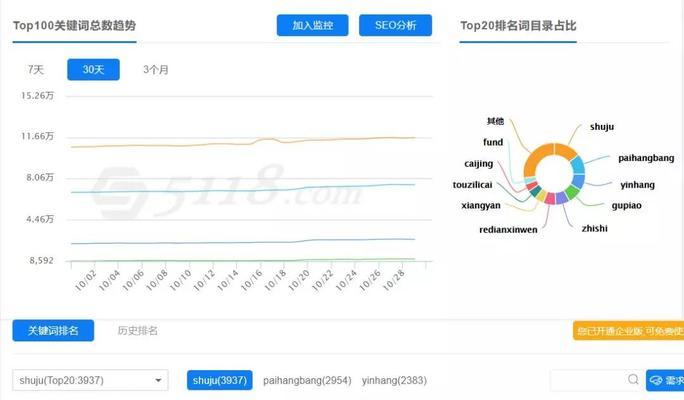The image size is (684, 400).
Task: Choose the yinhang(2383) directory filter
Action: click(x=394, y=380)
